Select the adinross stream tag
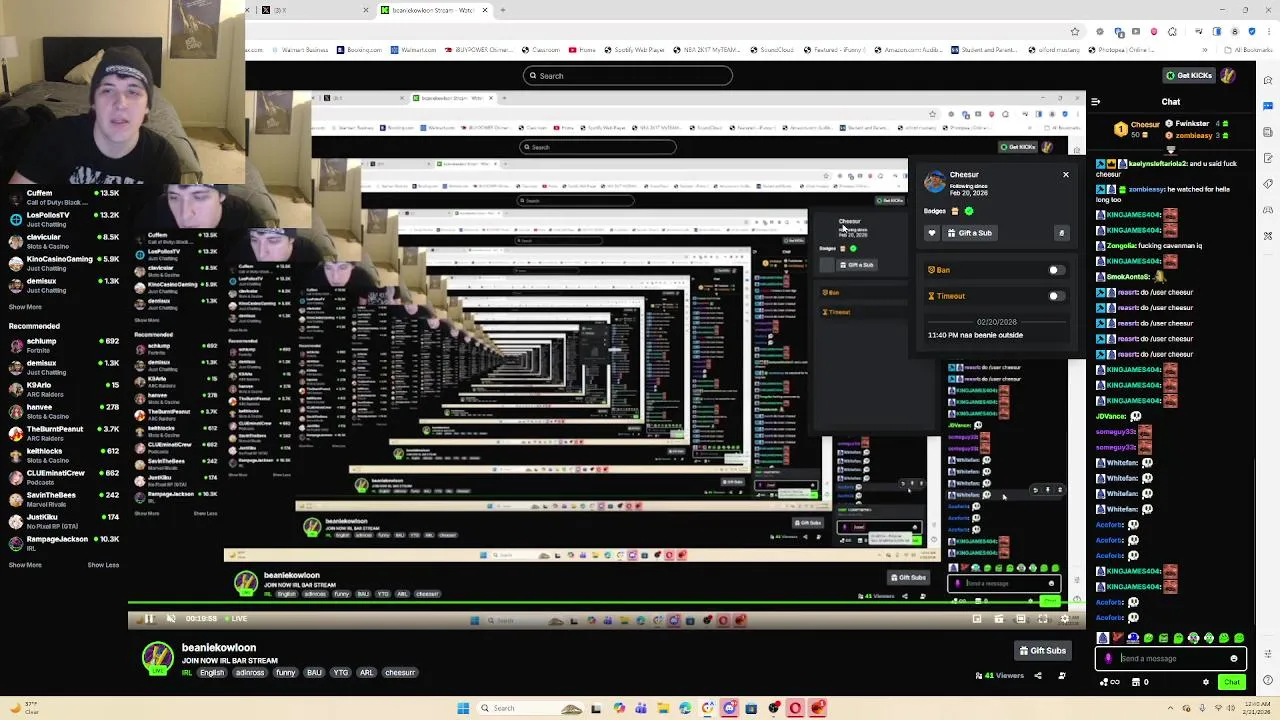The width and height of the screenshot is (1280, 720). click(250, 672)
